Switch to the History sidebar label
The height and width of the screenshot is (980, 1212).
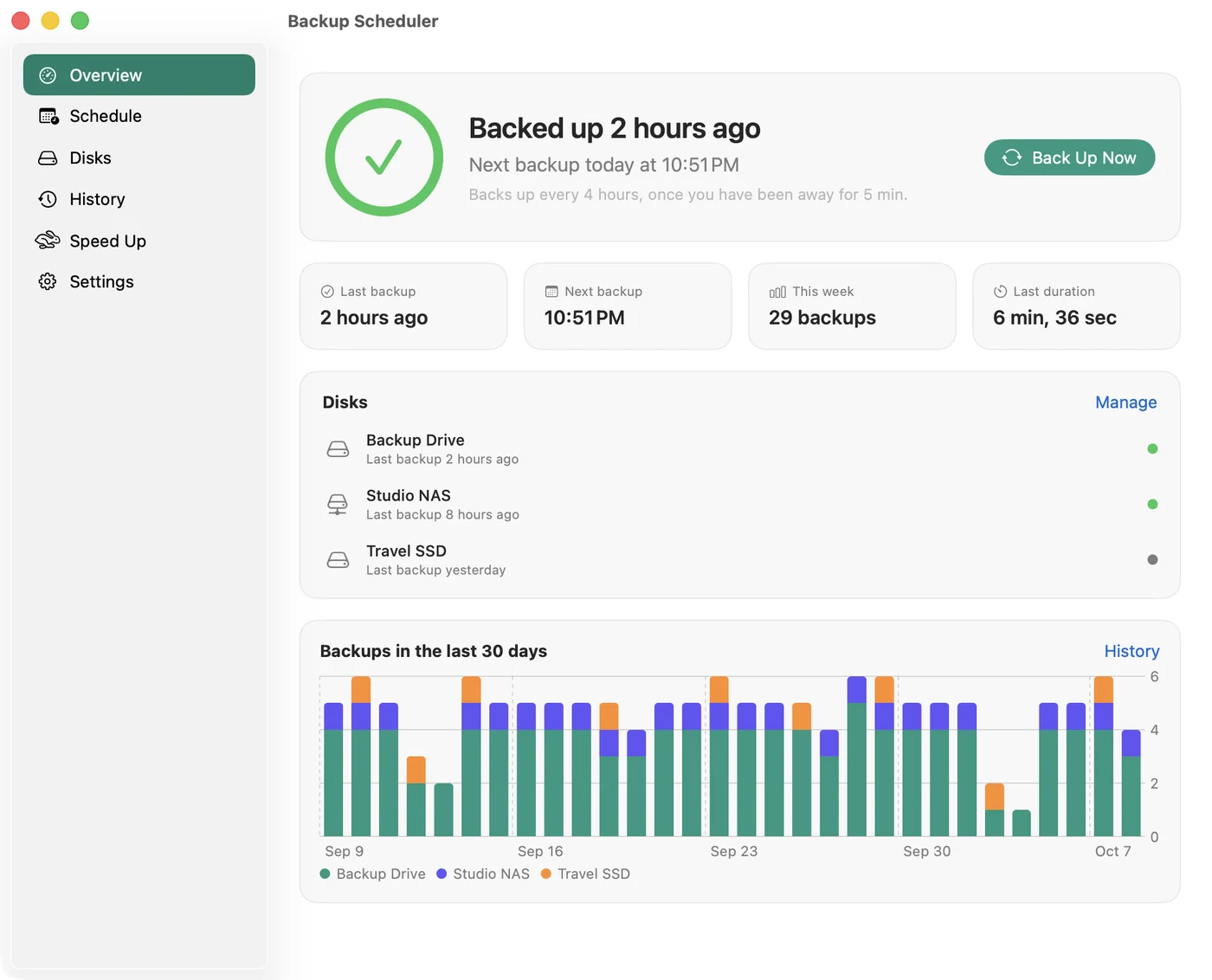(x=98, y=199)
